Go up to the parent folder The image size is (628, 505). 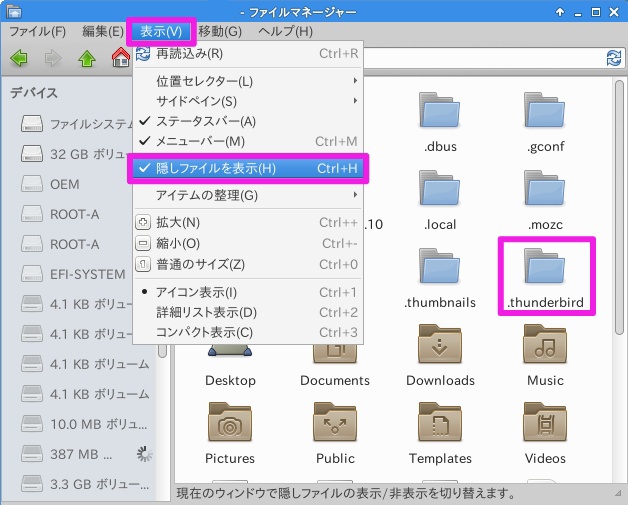87,58
